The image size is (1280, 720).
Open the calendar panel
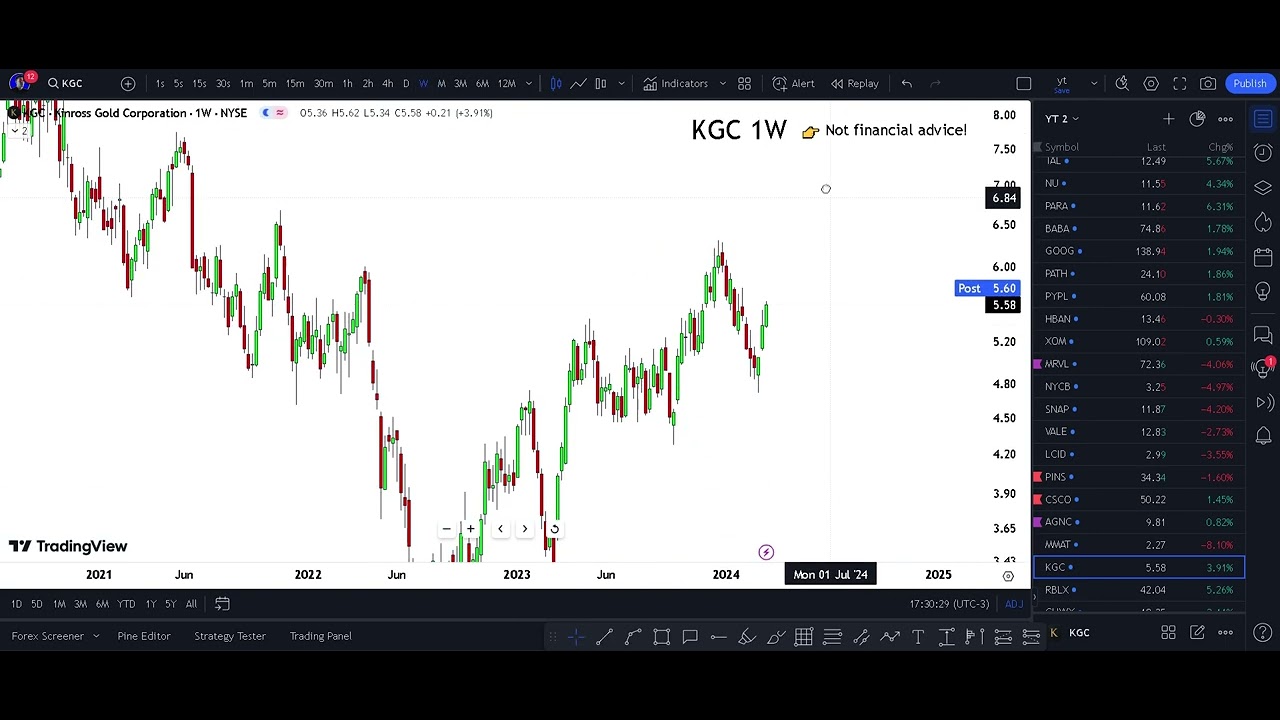point(1263,256)
